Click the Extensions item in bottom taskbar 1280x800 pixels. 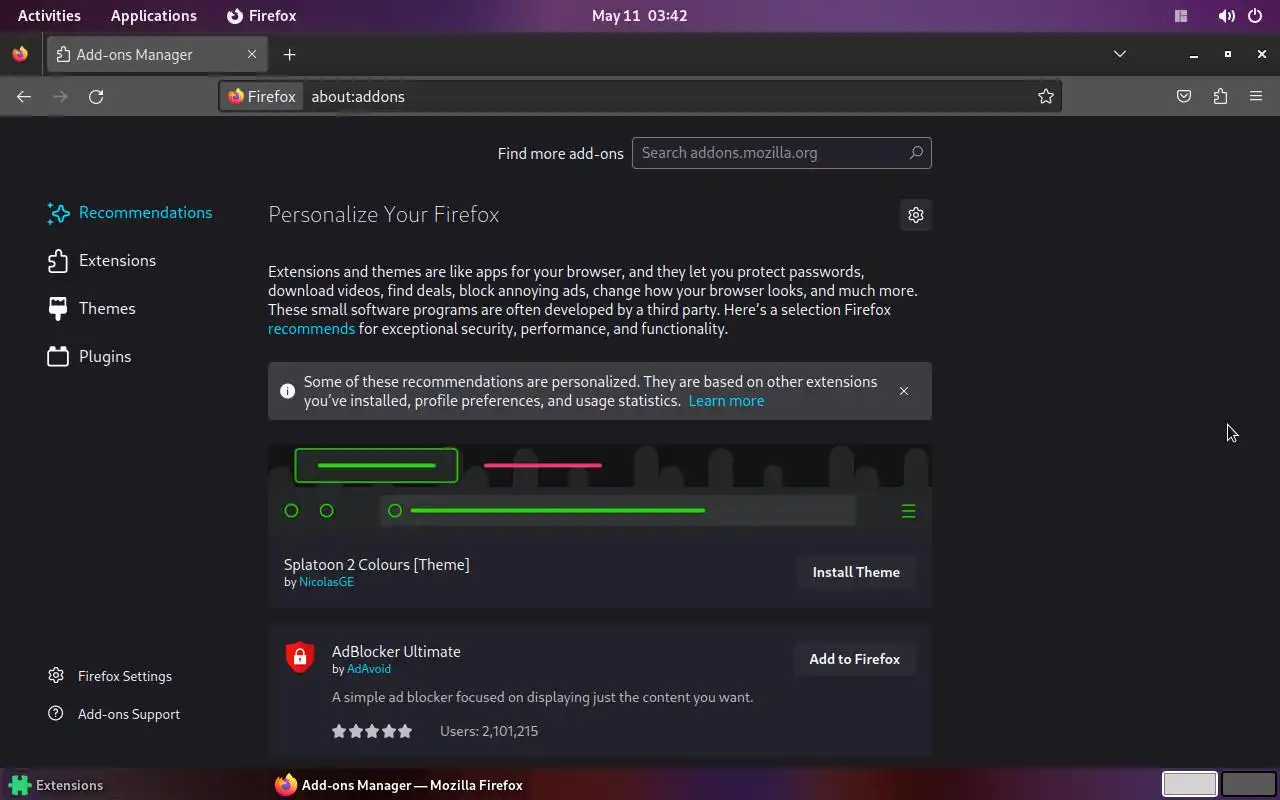coord(56,785)
